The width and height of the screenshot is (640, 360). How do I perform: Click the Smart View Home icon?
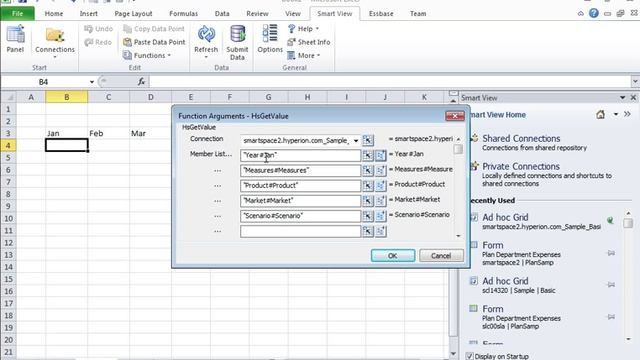click(600, 115)
